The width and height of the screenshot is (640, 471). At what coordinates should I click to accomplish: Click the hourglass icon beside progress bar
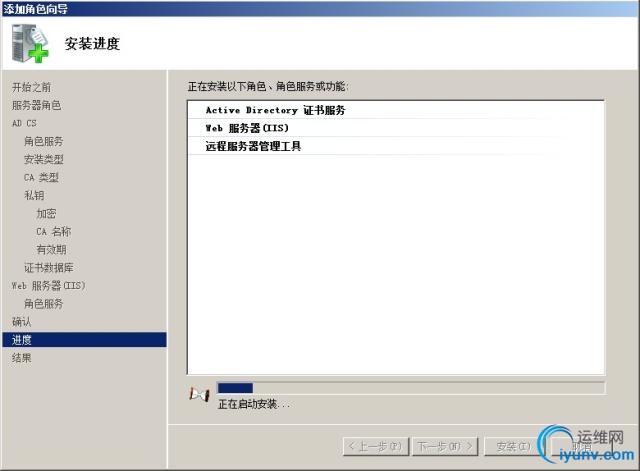coord(200,394)
